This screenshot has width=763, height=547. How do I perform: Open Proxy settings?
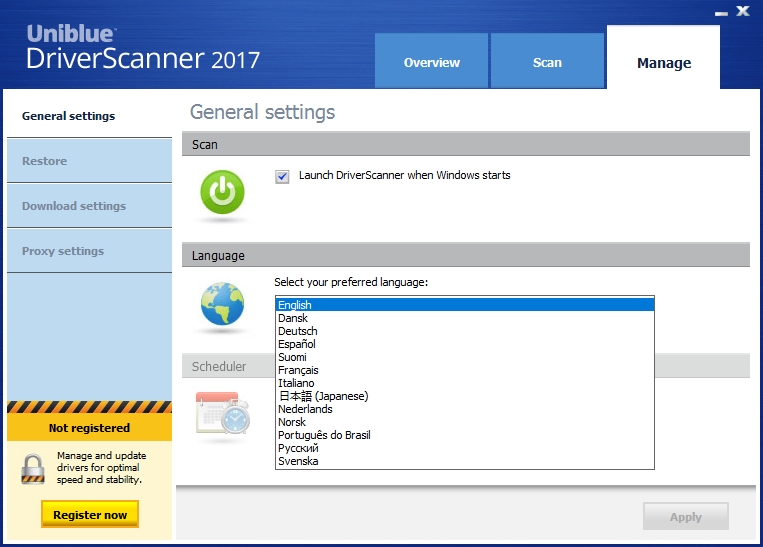pyautogui.click(x=90, y=251)
